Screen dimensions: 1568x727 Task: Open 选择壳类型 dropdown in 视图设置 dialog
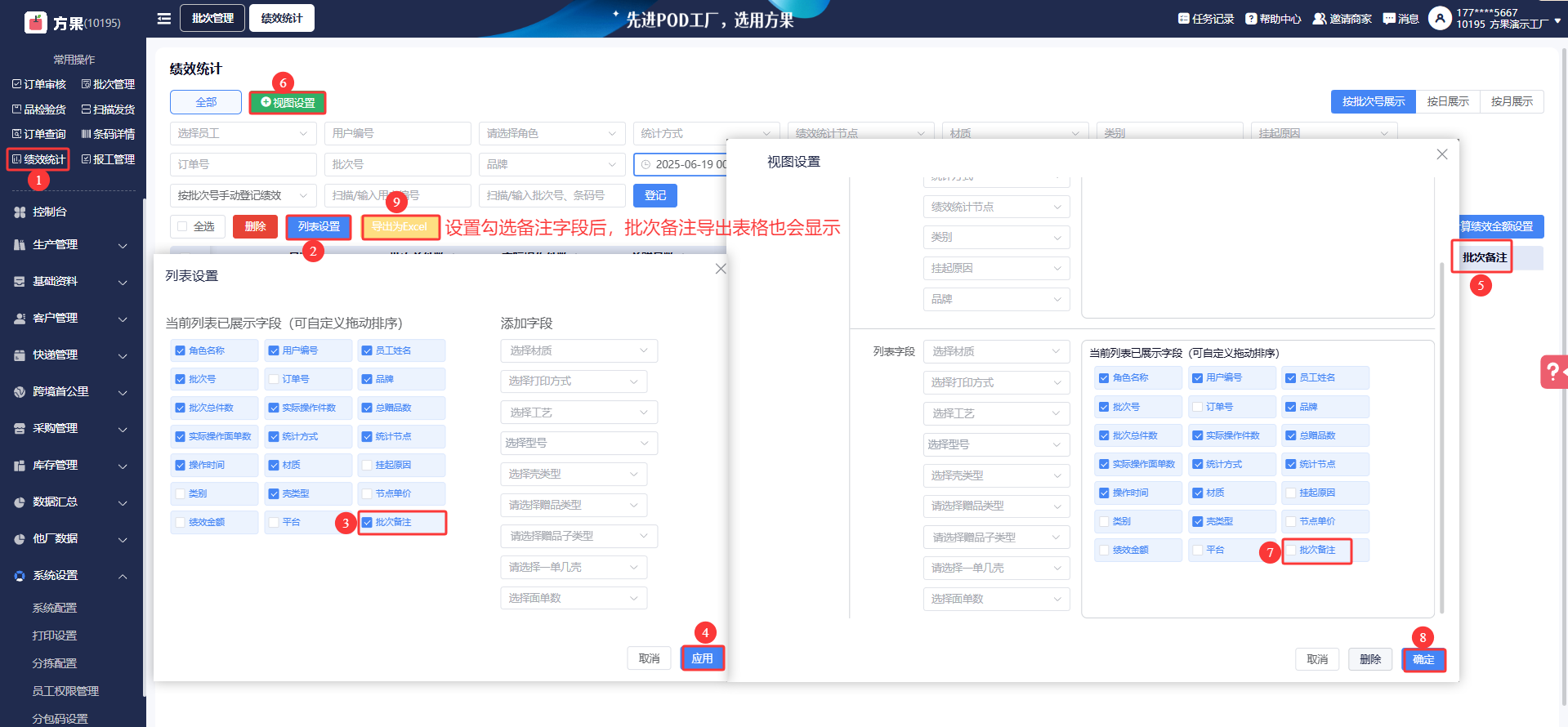[x=996, y=475]
